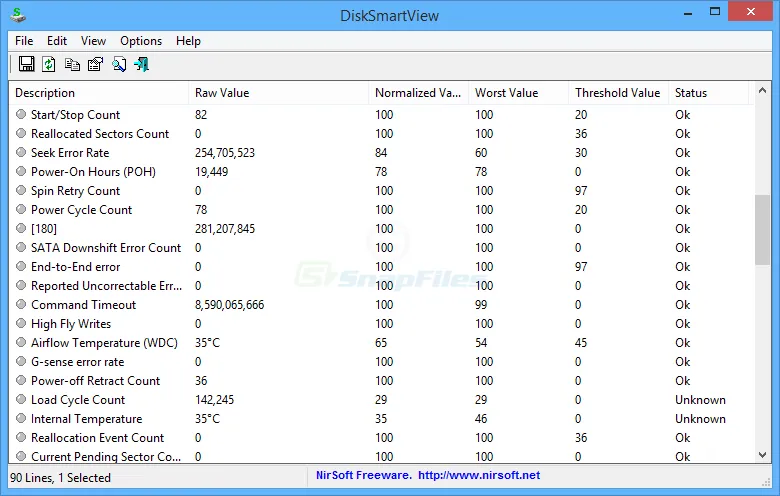
Task: Click the Ok status in Start/Stop Count row
Action: click(682, 114)
